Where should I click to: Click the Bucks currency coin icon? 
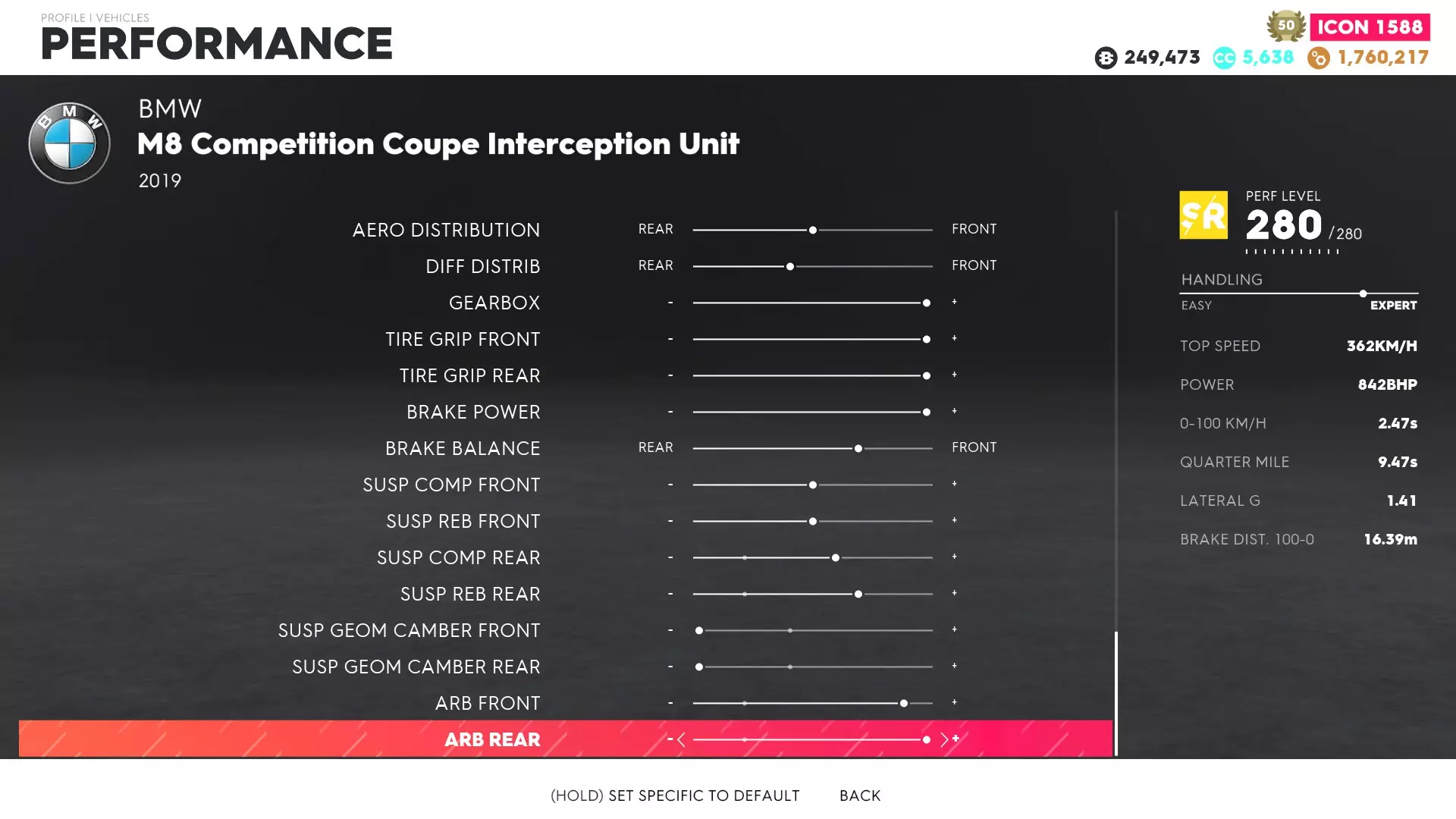coord(1106,58)
